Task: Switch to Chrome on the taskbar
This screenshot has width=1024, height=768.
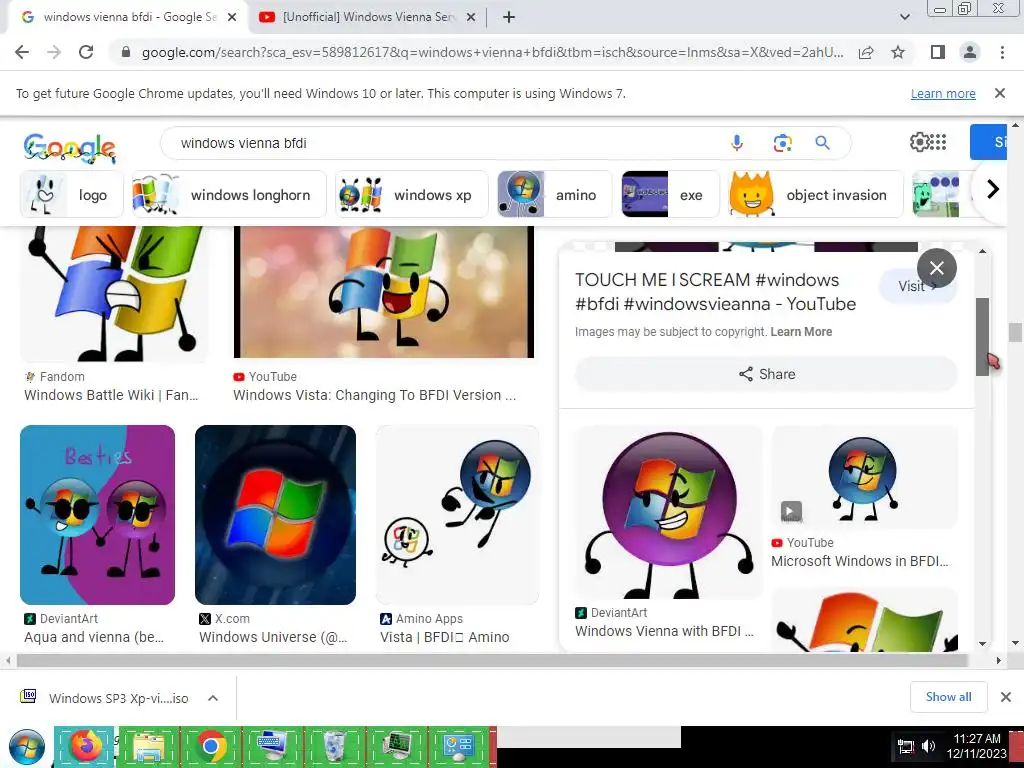Action: 210,746
